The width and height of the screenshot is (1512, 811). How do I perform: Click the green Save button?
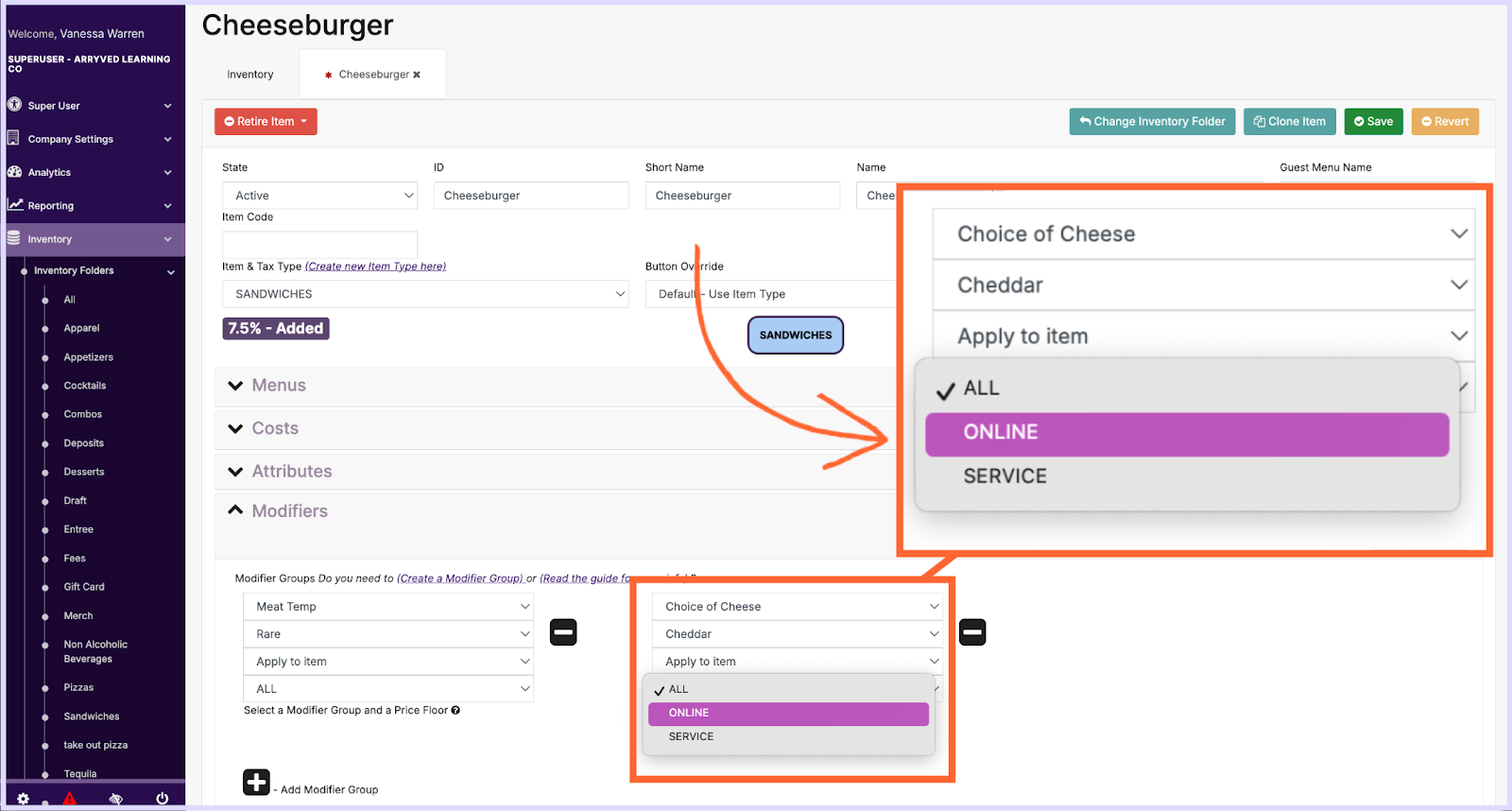click(x=1373, y=122)
